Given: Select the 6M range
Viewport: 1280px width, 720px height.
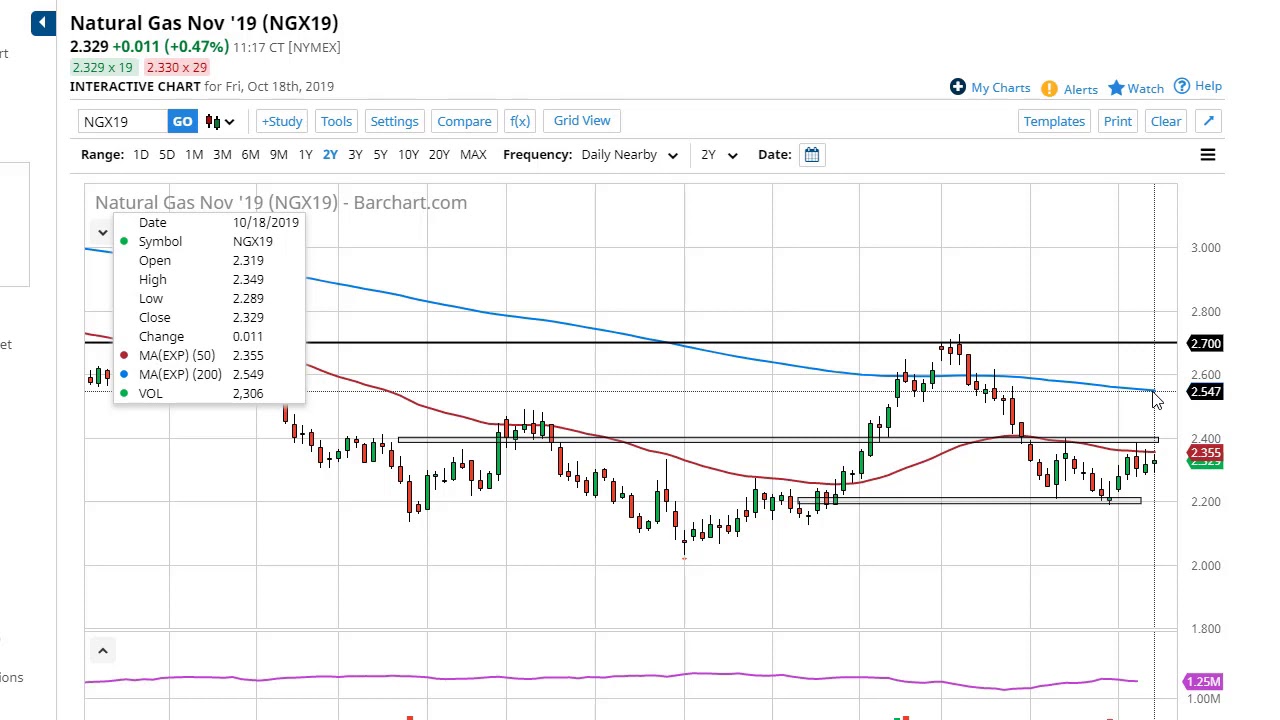Looking at the screenshot, I should coord(250,155).
